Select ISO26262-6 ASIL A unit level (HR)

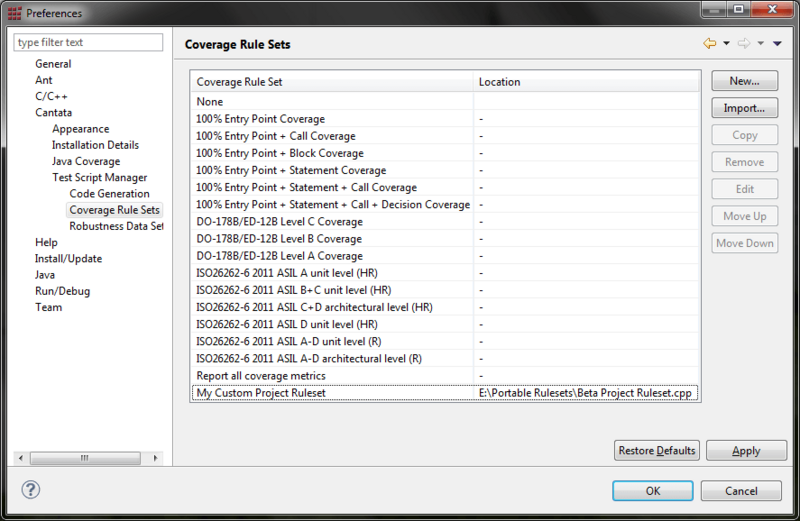point(445,273)
